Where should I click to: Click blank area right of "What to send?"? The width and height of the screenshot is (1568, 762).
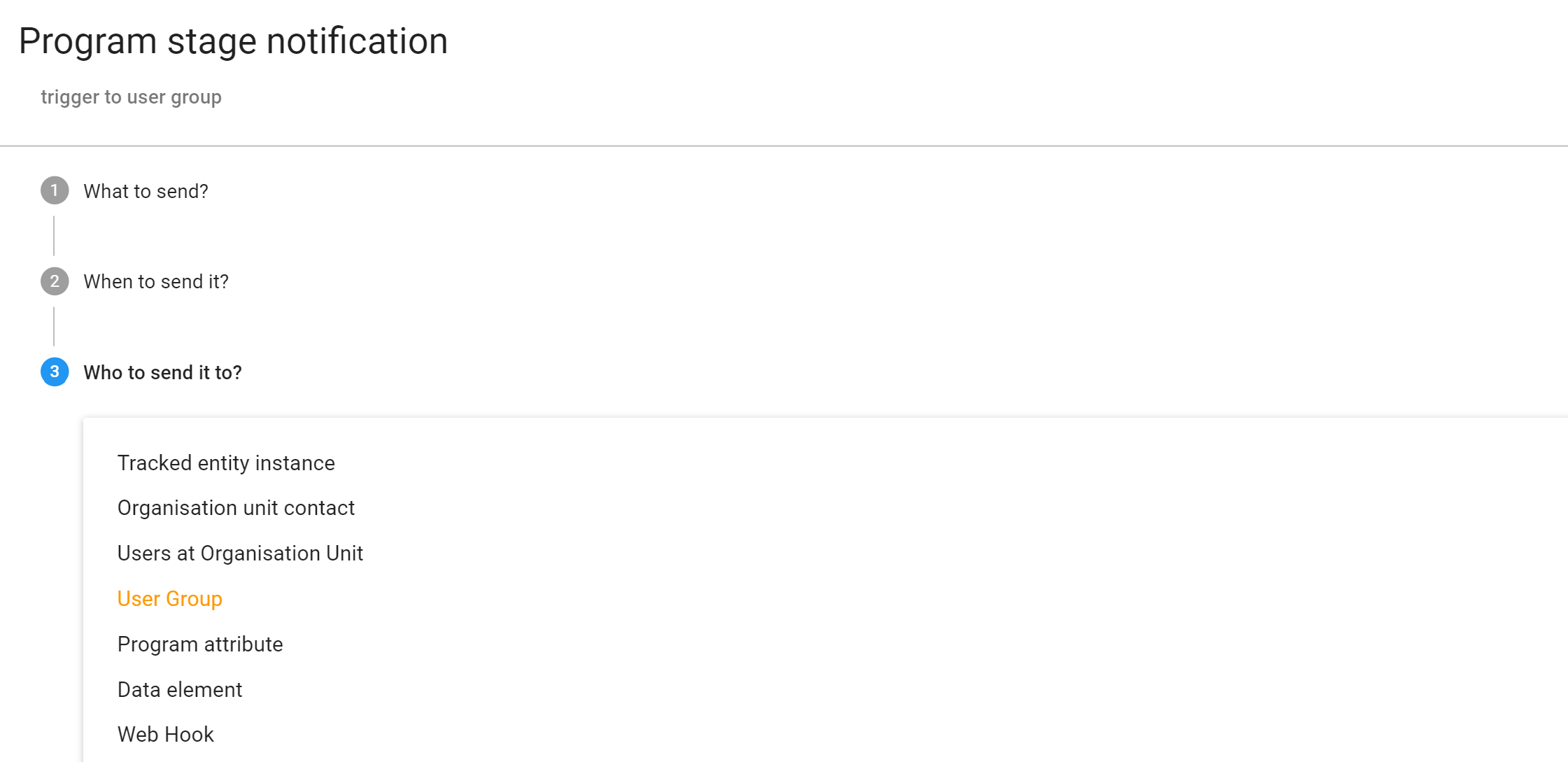(x=840, y=191)
